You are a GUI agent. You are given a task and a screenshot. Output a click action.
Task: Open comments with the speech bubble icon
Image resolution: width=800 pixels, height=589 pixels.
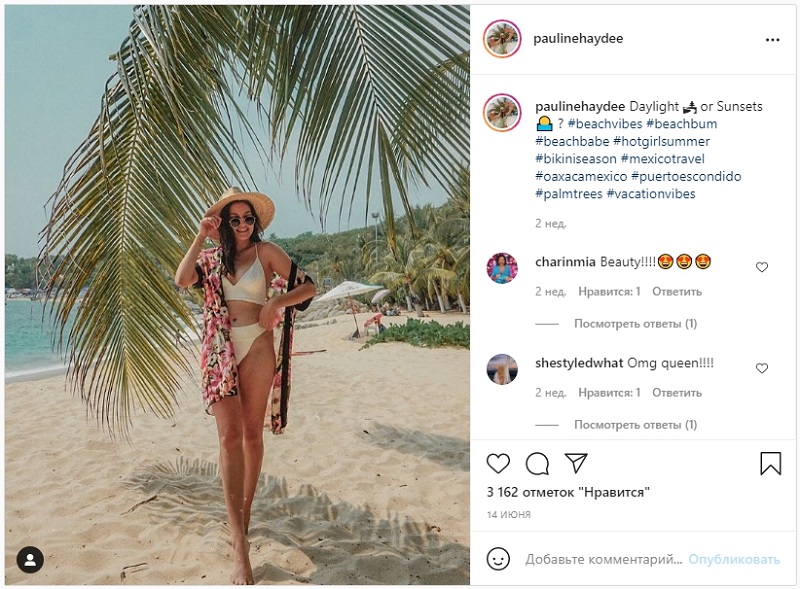(537, 463)
